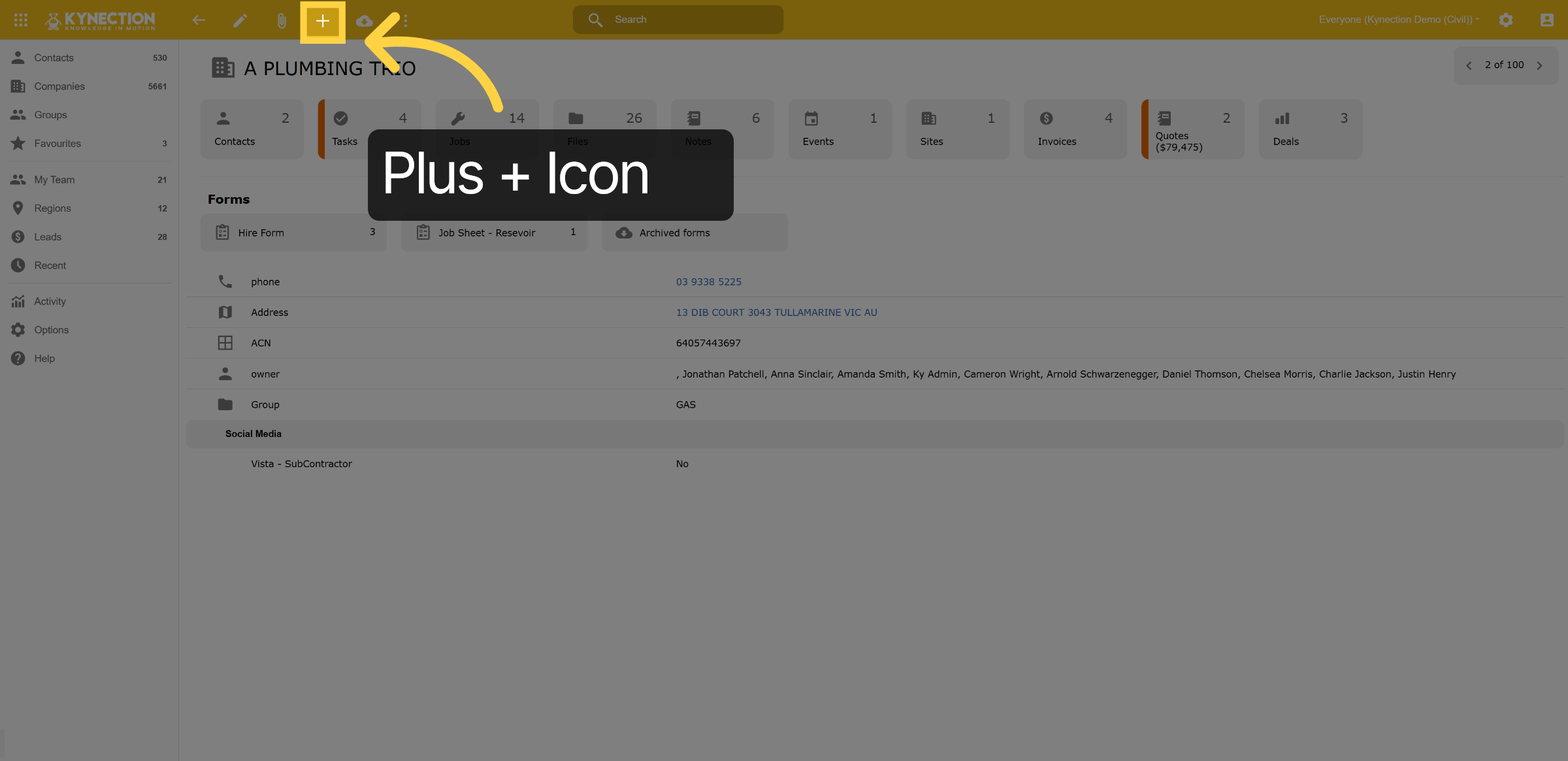Screen dimensions: 1568x761
Task: Open Regions in the sidebar
Action: click(89, 208)
